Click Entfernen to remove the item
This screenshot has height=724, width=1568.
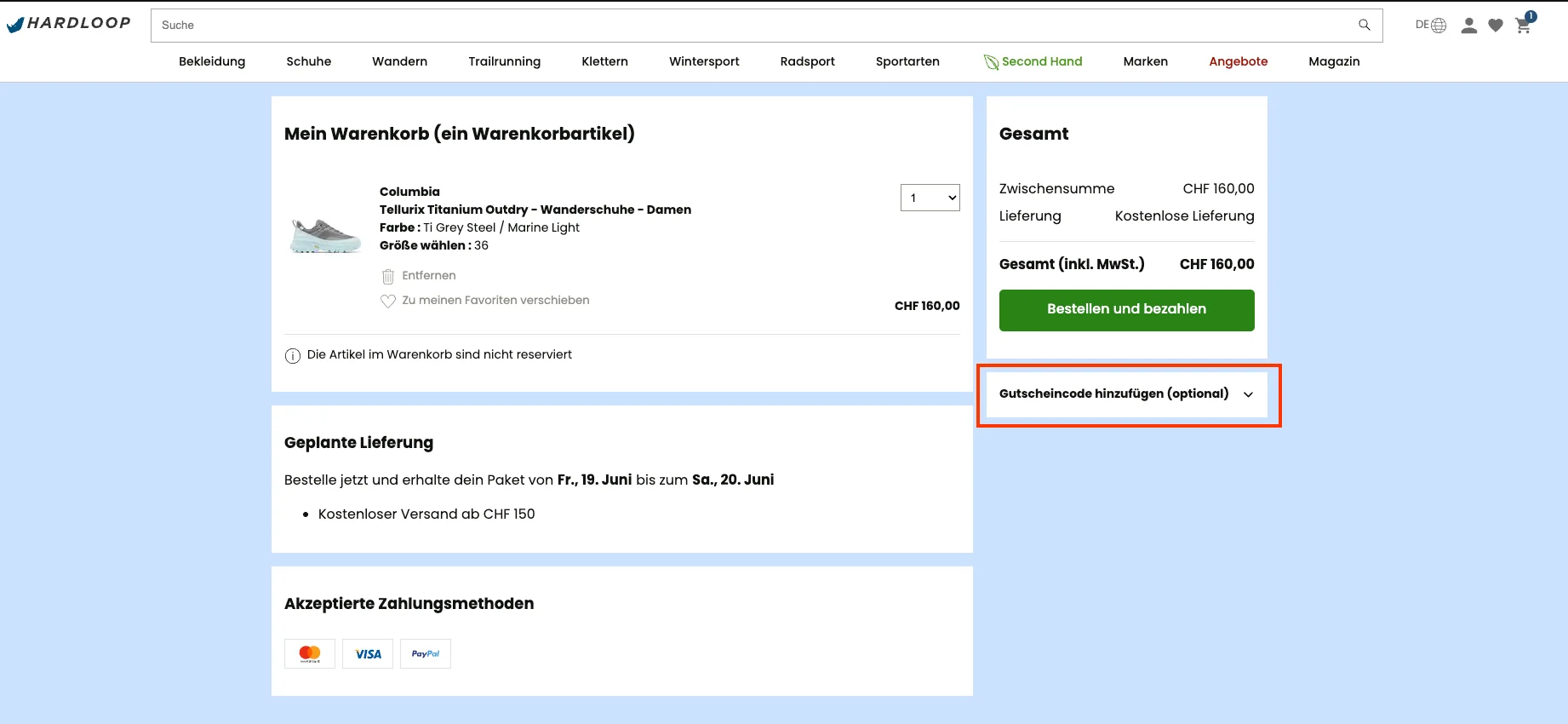click(x=429, y=276)
